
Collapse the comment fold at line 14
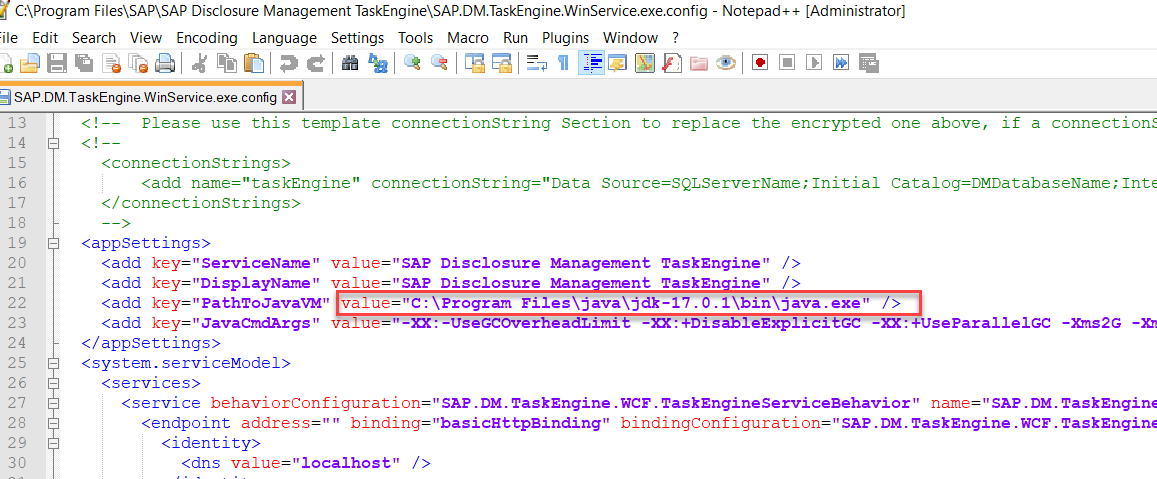53,143
